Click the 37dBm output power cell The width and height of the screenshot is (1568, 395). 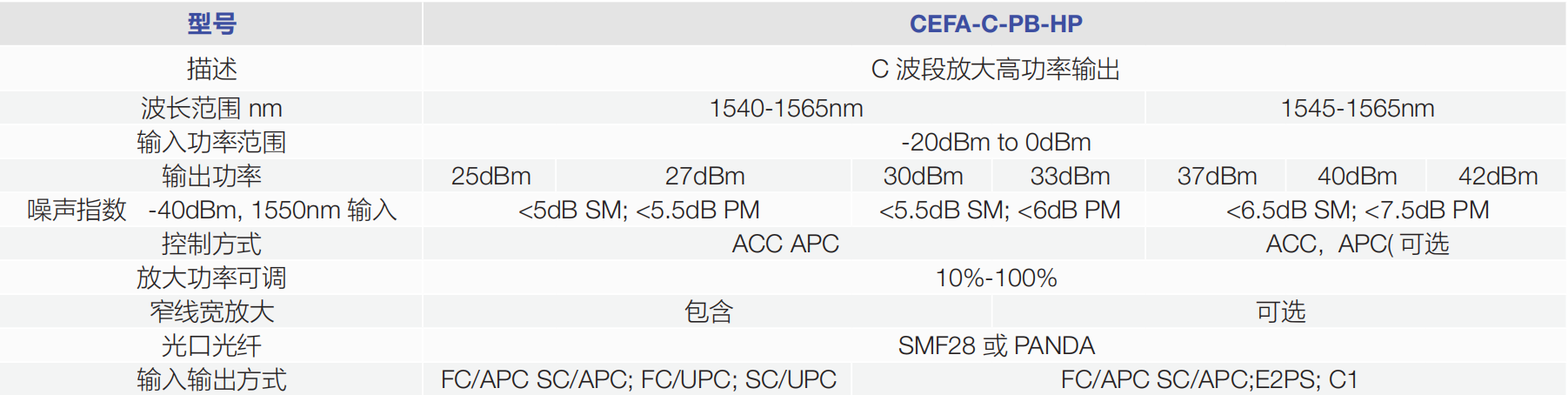coord(1217,176)
